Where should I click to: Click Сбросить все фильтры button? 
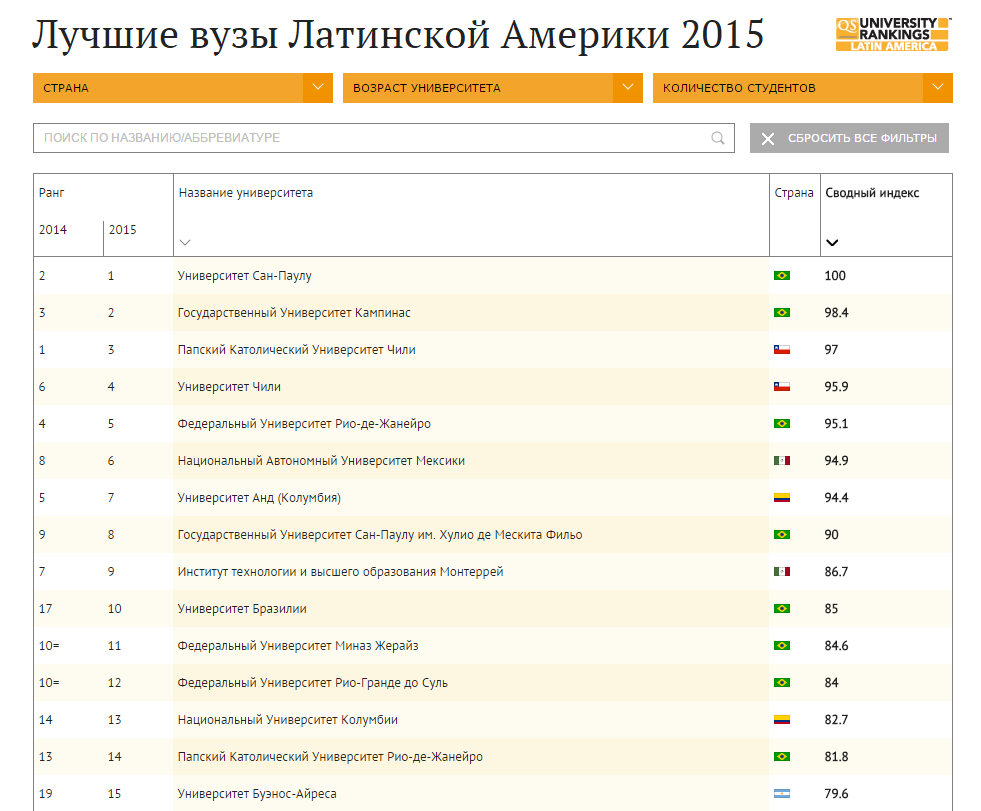(849, 138)
